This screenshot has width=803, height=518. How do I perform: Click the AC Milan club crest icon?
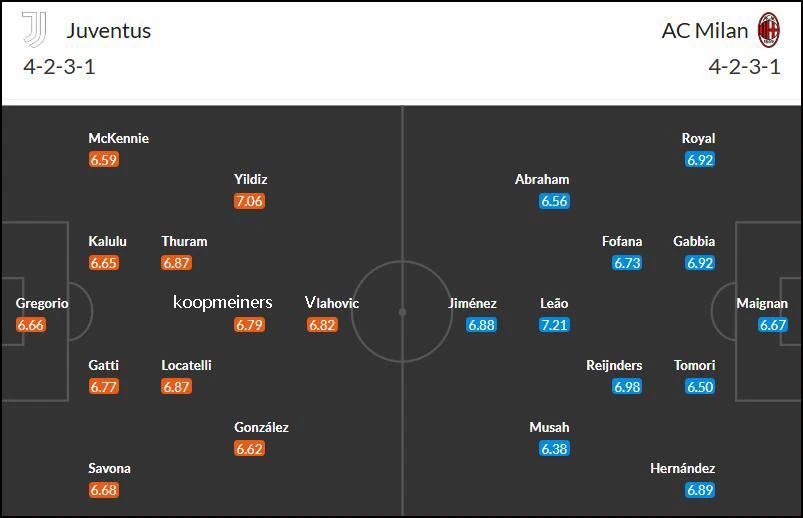pyautogui.click(x=769, y=30)
